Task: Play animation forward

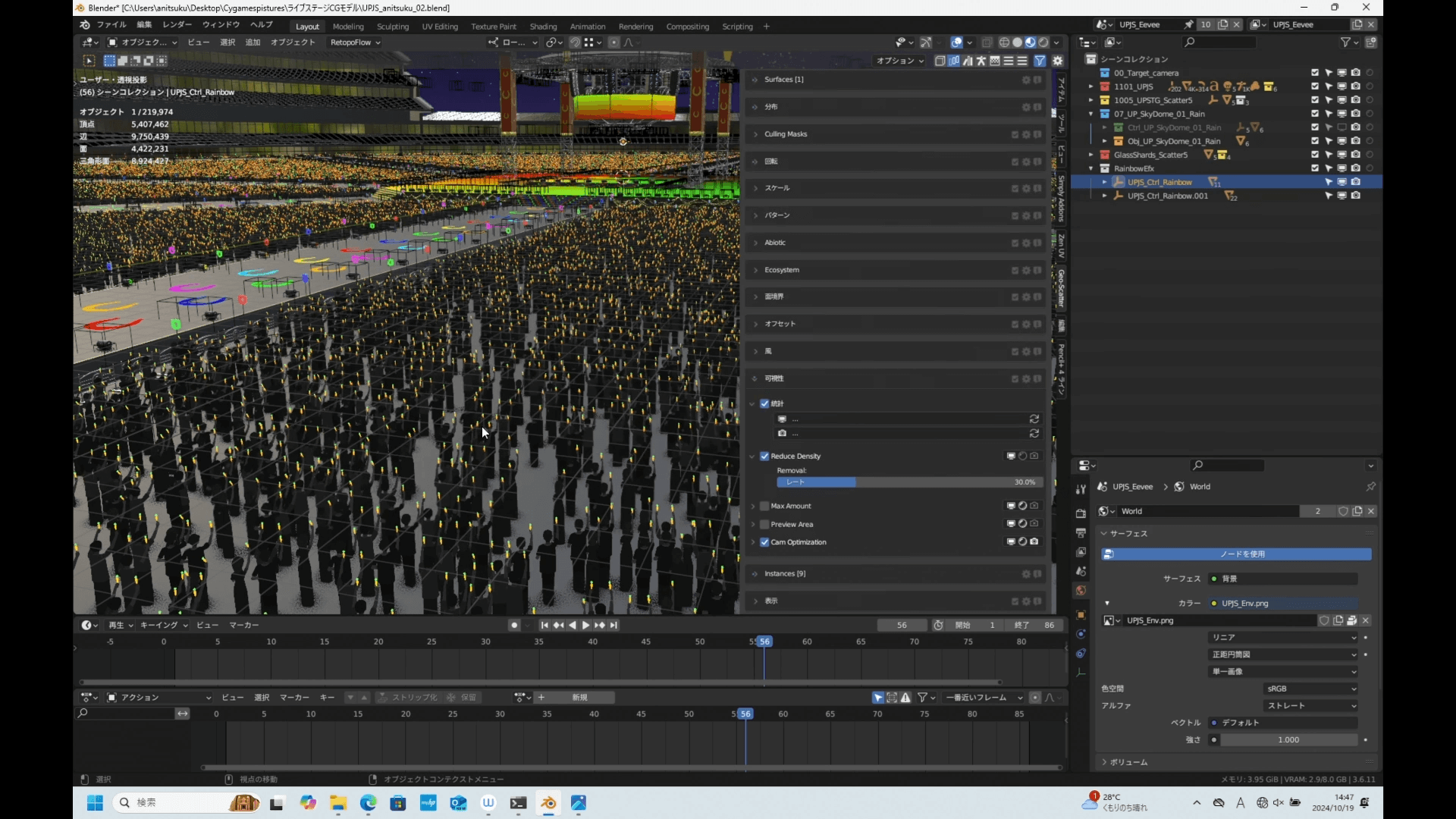Action: click(585, 626)
